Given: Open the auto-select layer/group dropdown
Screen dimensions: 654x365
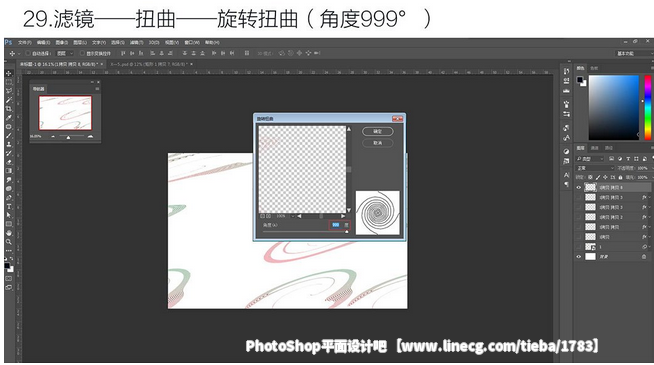Looking at the screenshot, I should pos(65,53).
